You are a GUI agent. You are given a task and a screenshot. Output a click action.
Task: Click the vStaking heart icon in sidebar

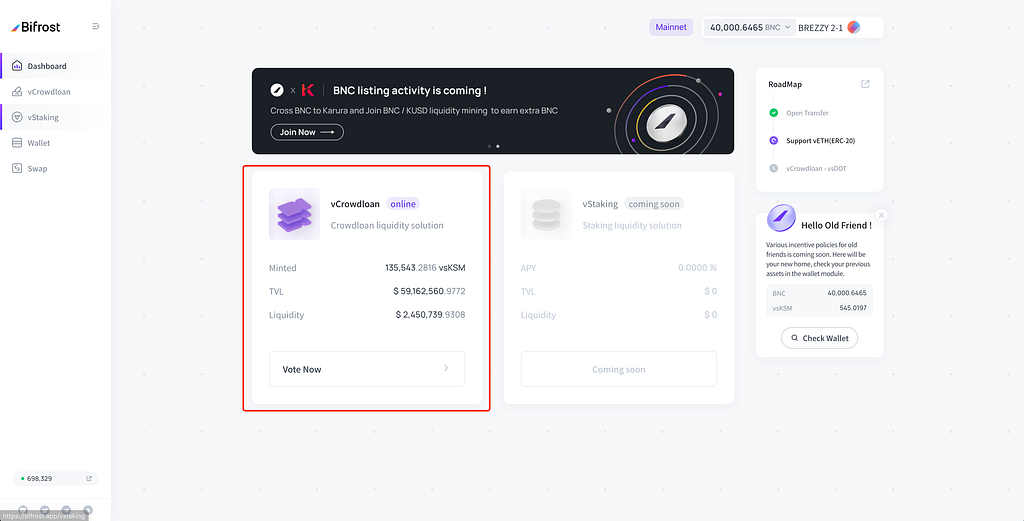pyautogui.click(x=17, y=118)
